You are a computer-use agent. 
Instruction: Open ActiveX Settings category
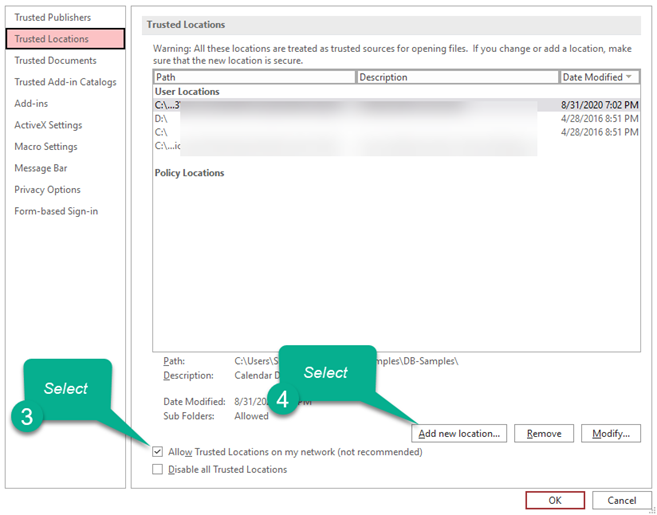[48, 125]
